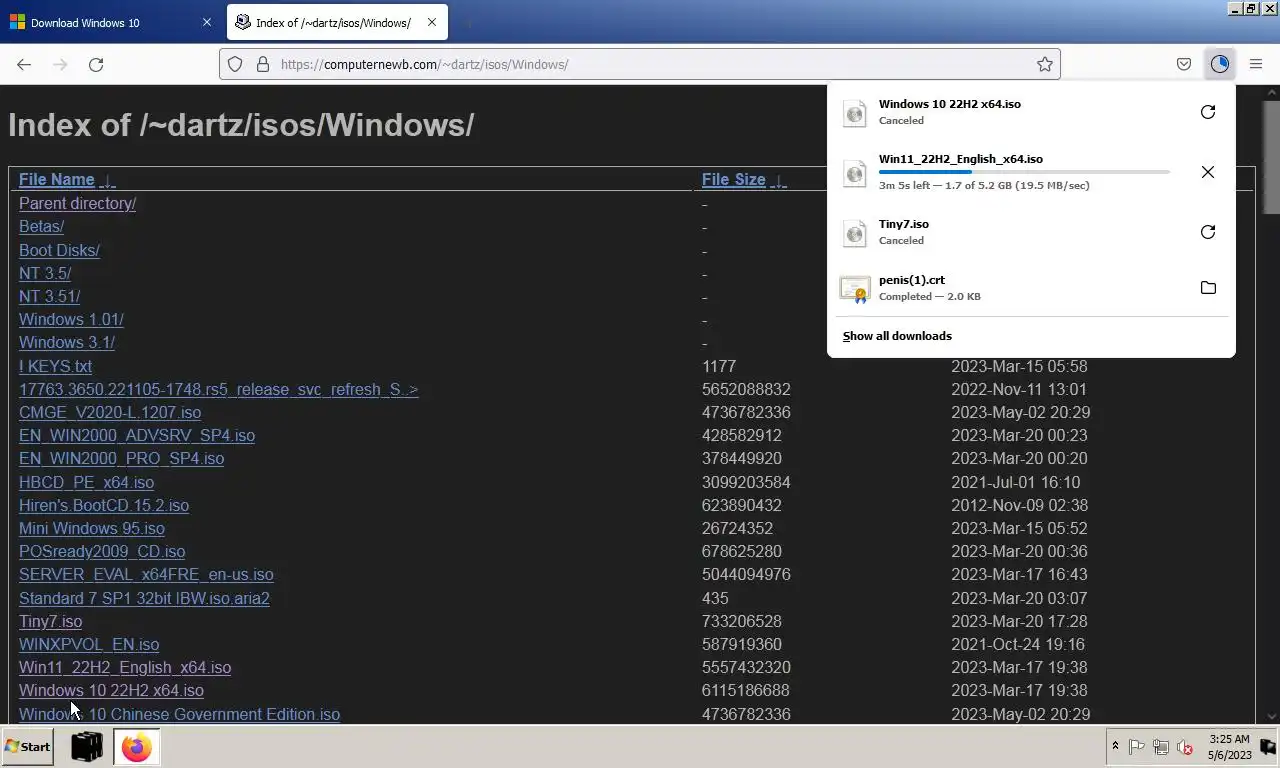Viewport: 1280px width, 768px height.
Task: Open the Firefox hamburger menu
Action: [x=1256, y=64]
